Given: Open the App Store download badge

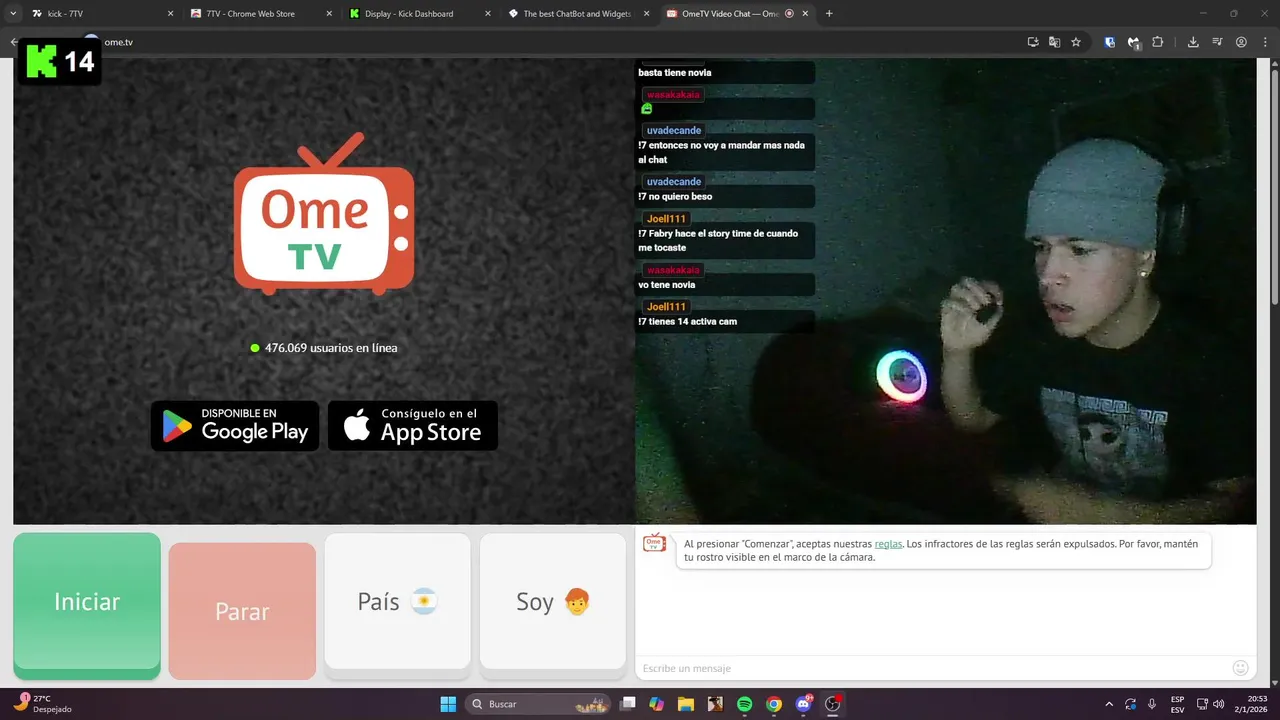Looking at the screenshot, I should point(413,426).
